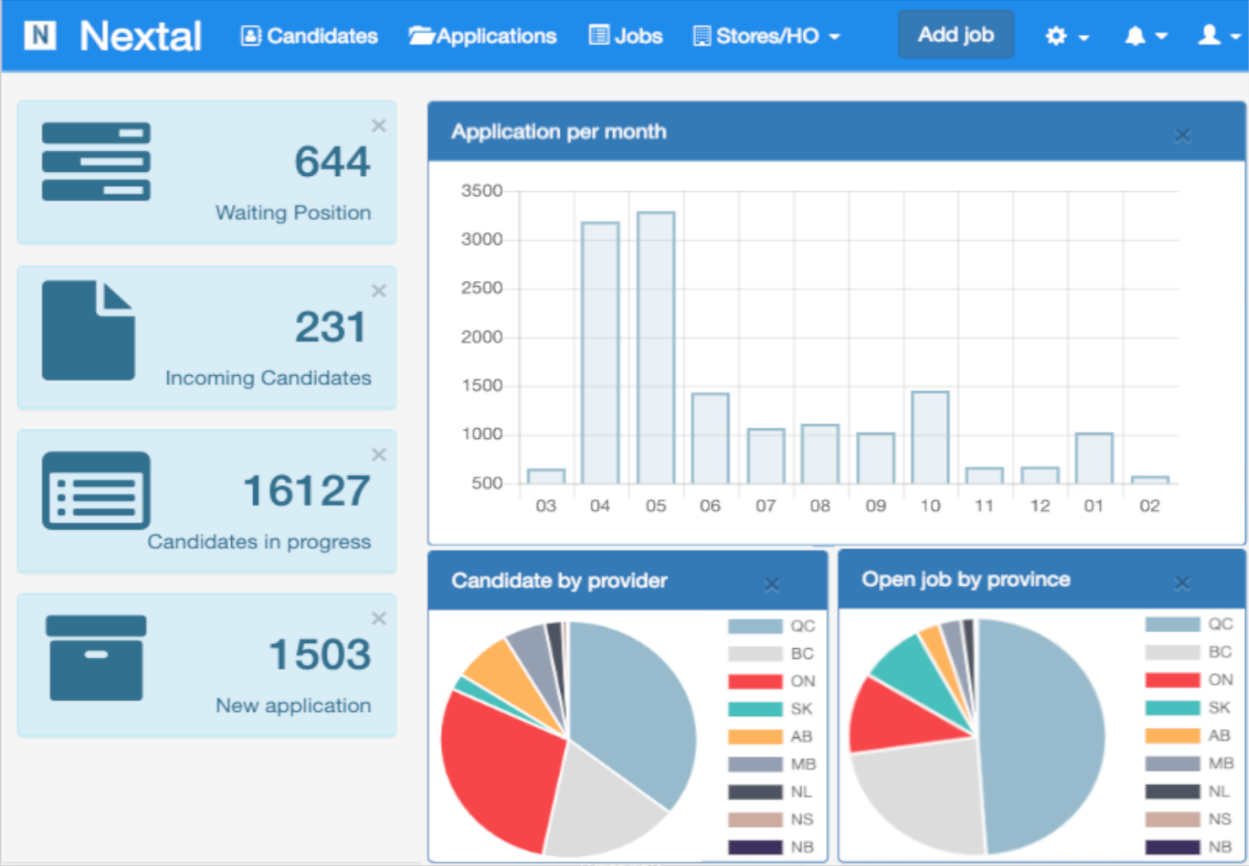1249x866 pixels.
Task: Click the Add job button
Action: [x=956, y=35]
